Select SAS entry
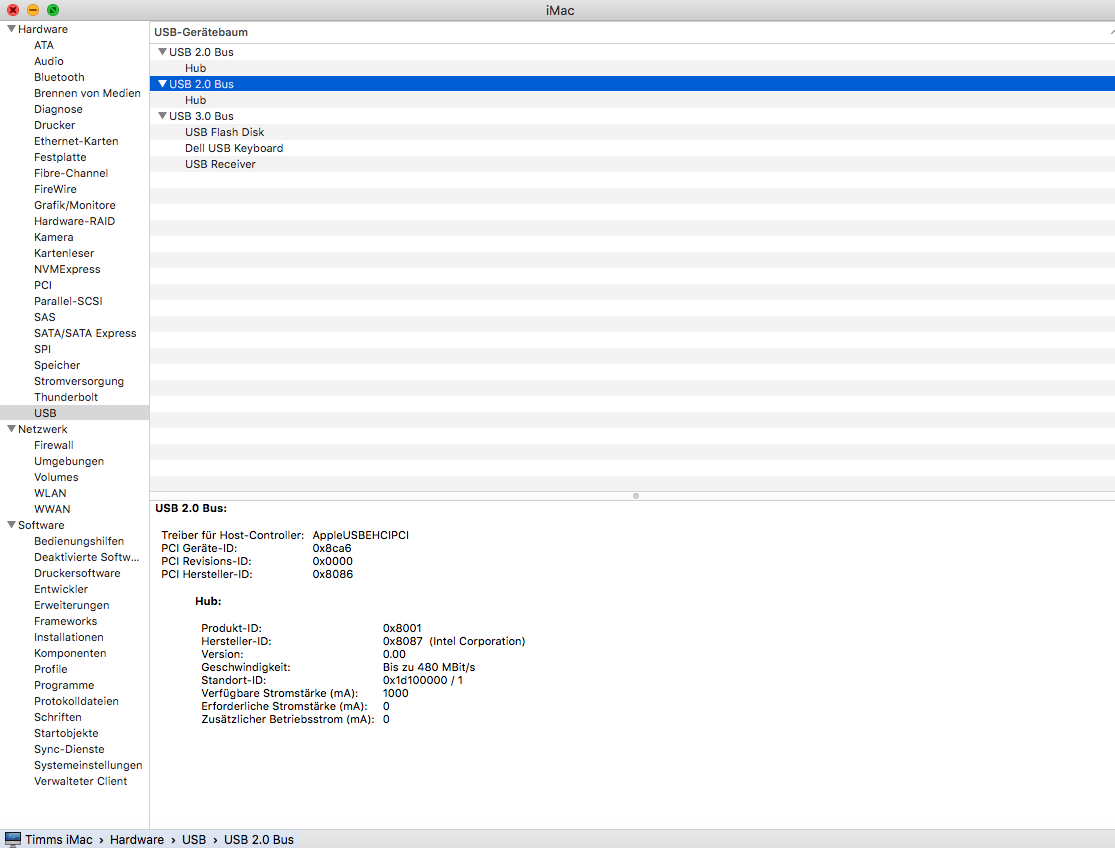This screenshot has width=1115, height=848. click(x=45, y=317)
